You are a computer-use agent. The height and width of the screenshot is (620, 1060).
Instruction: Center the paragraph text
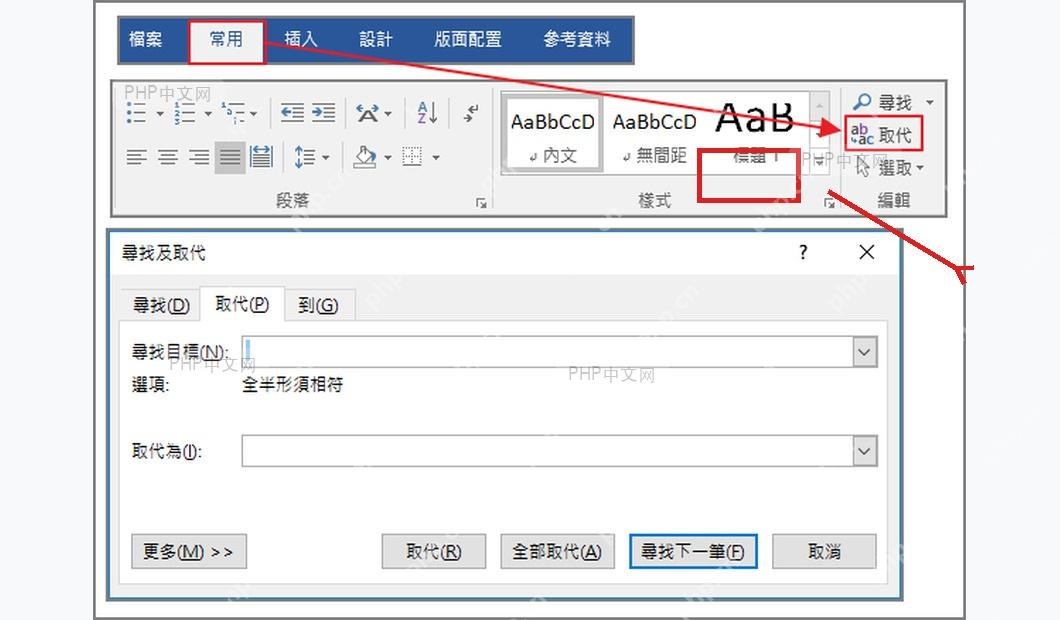click(x=168, y=158)
